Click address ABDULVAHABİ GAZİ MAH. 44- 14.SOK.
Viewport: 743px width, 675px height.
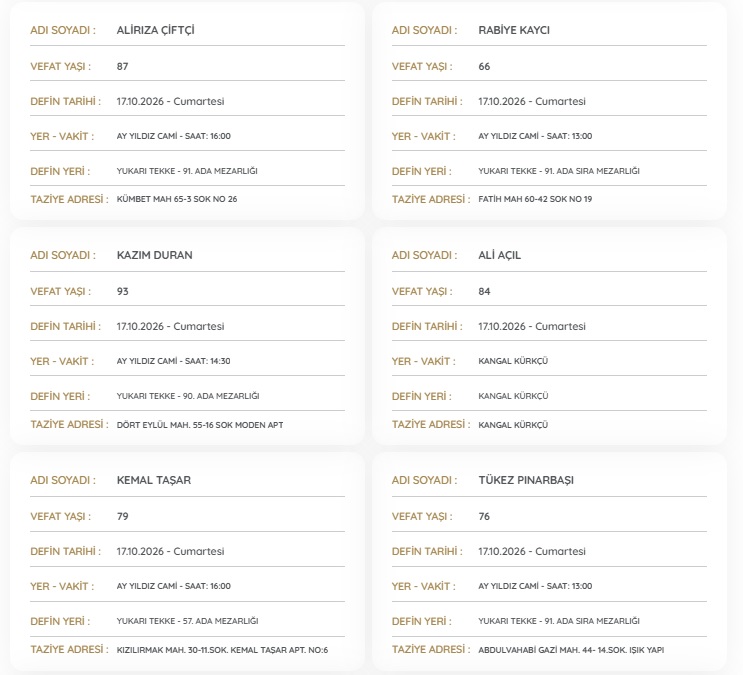(x=571, y=650)
